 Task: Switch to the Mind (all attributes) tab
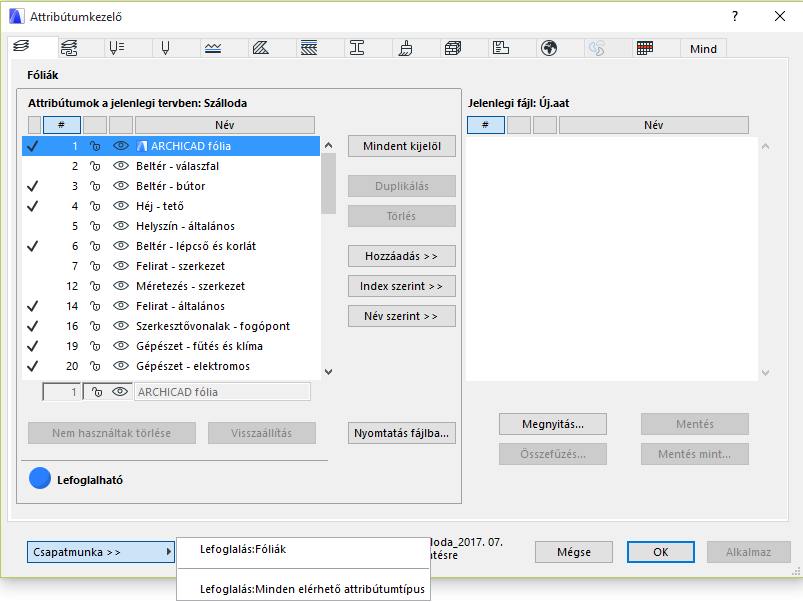pyautogui.click(x=703, y=49)
